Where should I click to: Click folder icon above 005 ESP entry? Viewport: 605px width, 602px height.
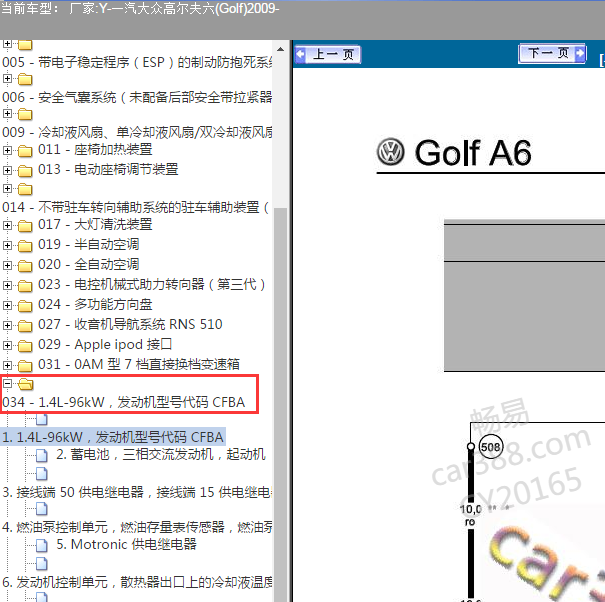tap(25, 45)
